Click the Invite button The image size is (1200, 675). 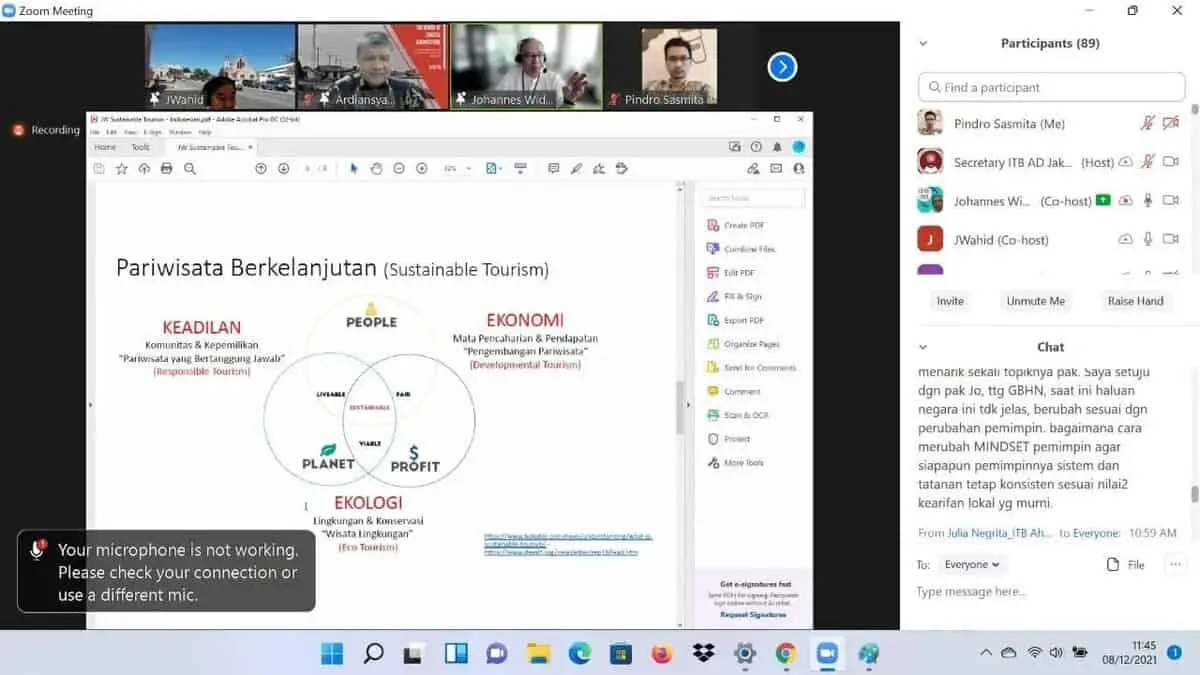950,301
